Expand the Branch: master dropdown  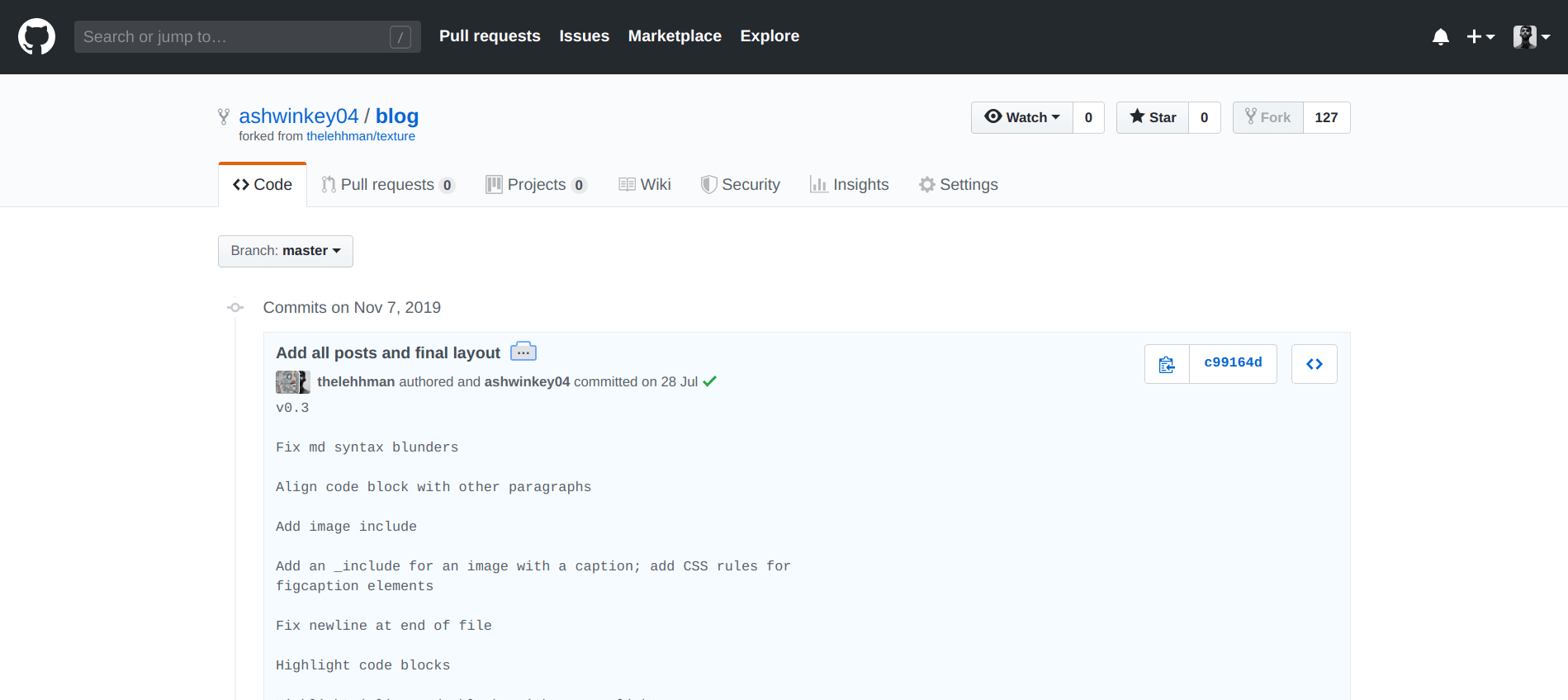coord(286,251)
